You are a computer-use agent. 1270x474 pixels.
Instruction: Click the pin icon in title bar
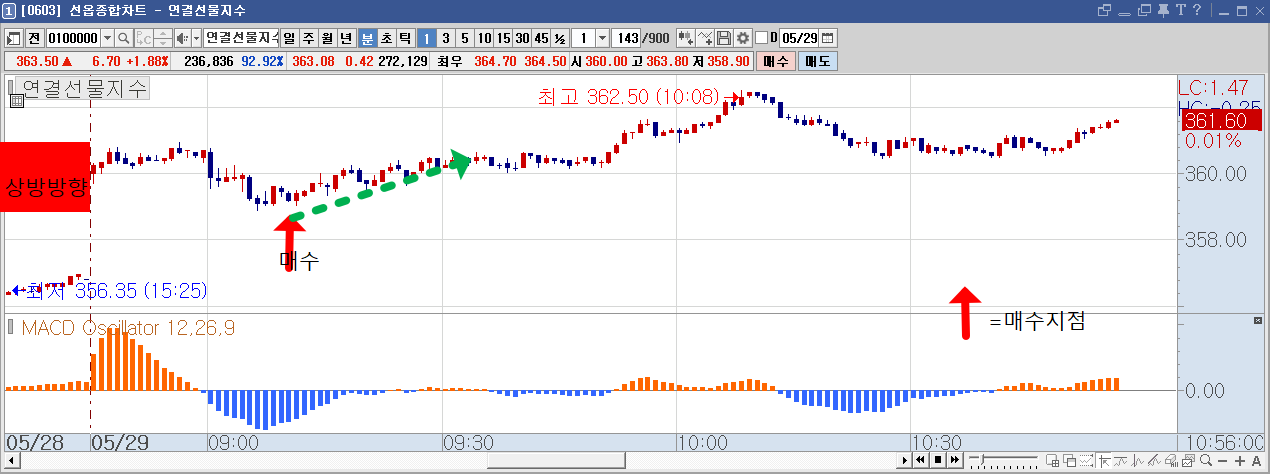(x=1163, y=10)
